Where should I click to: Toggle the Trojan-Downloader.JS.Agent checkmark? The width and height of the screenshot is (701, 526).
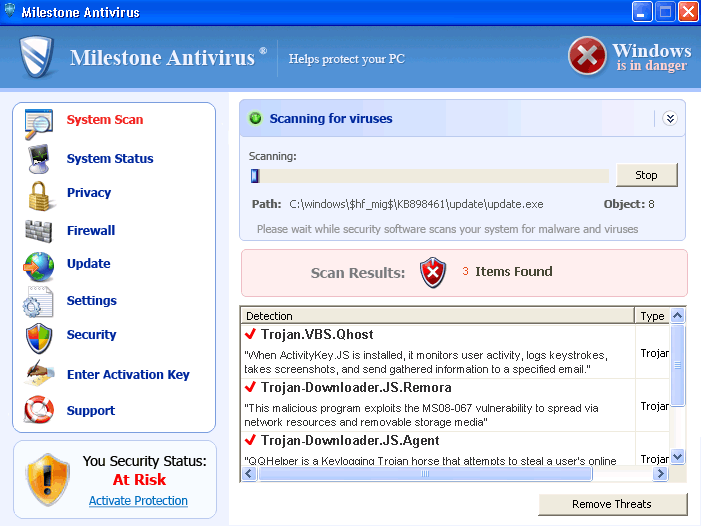click(251, 440)
